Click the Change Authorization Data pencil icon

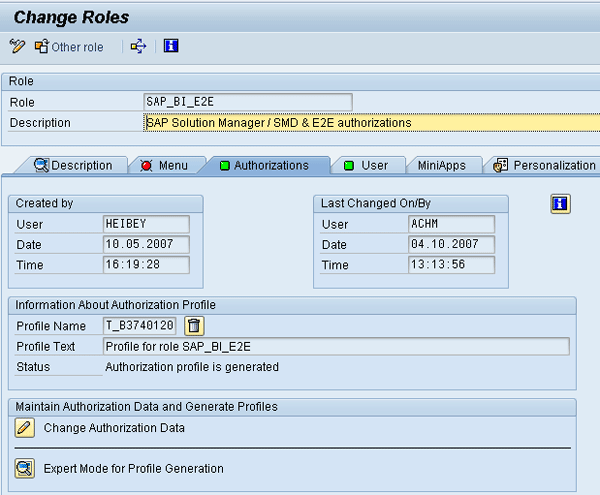click(25, 428)
